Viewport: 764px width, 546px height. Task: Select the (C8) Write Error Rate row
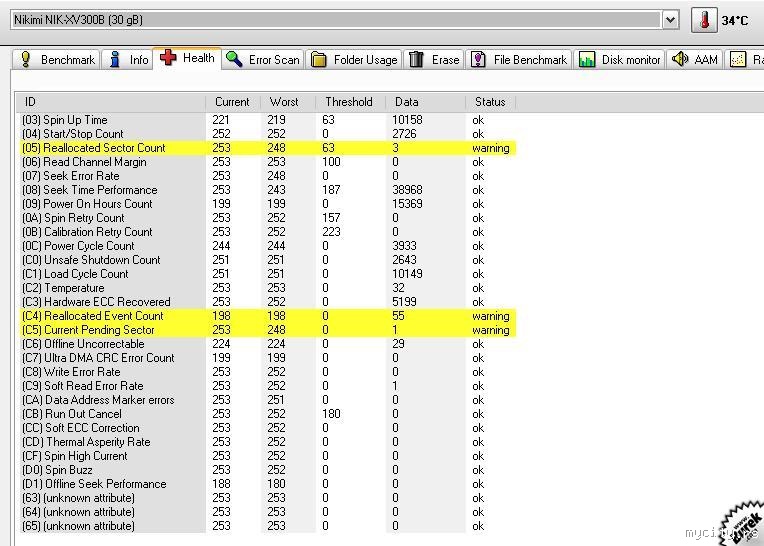[x=267, y=372]
